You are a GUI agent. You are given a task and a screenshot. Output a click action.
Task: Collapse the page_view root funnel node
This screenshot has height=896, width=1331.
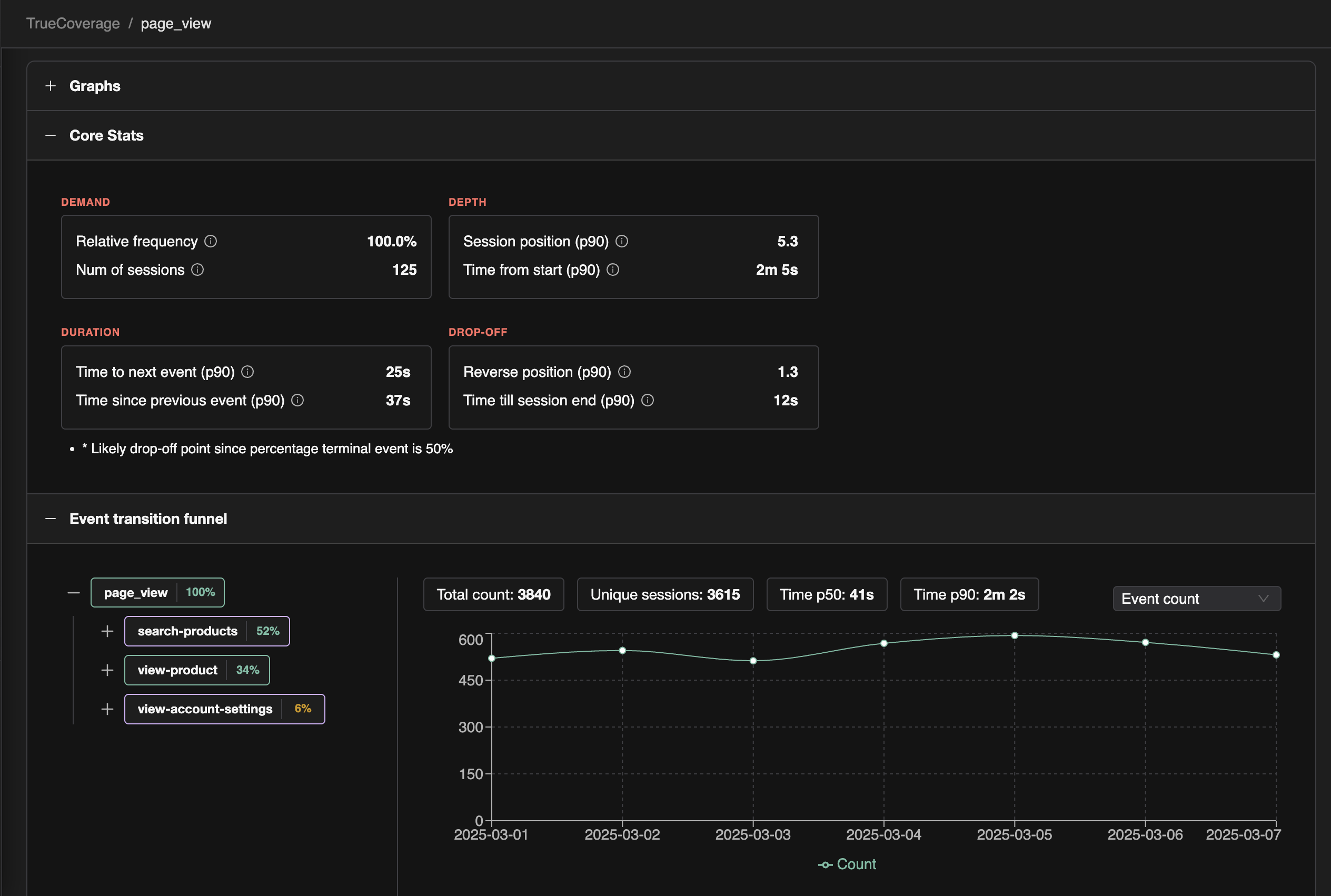click(74, 593)
